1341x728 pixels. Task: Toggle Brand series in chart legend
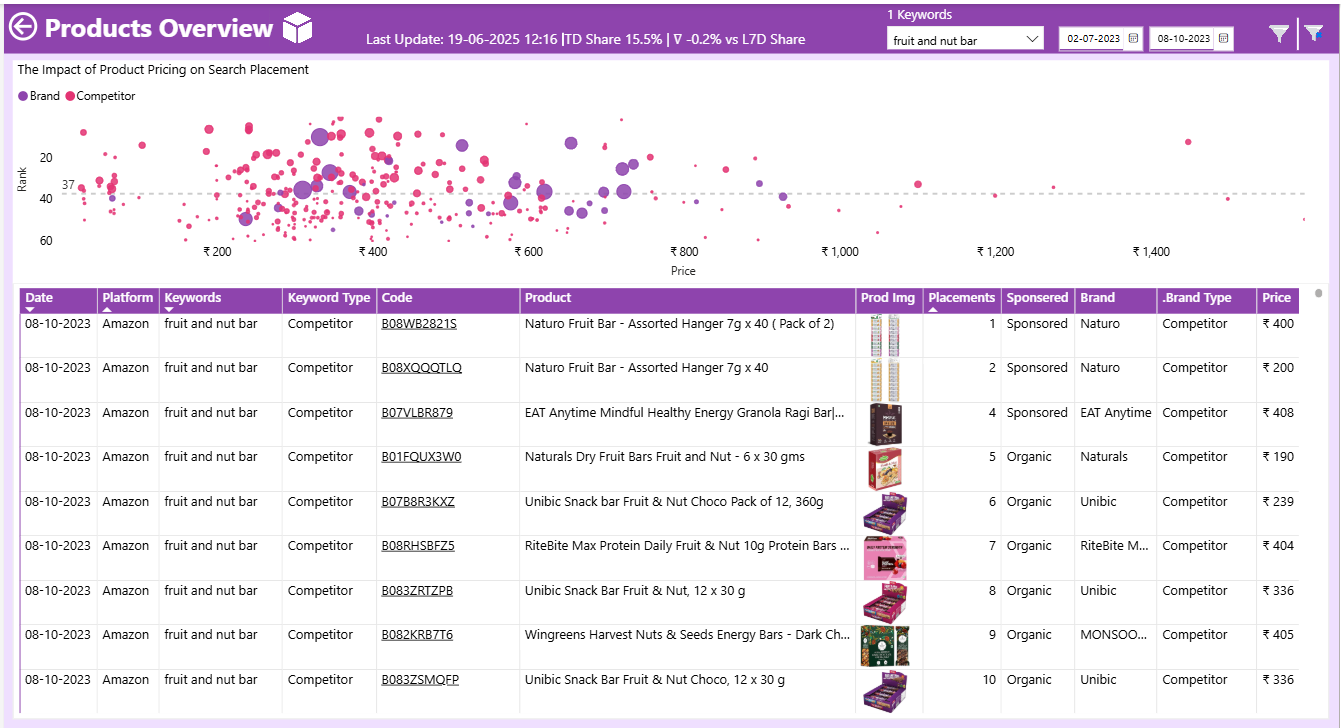pos(39,96)
